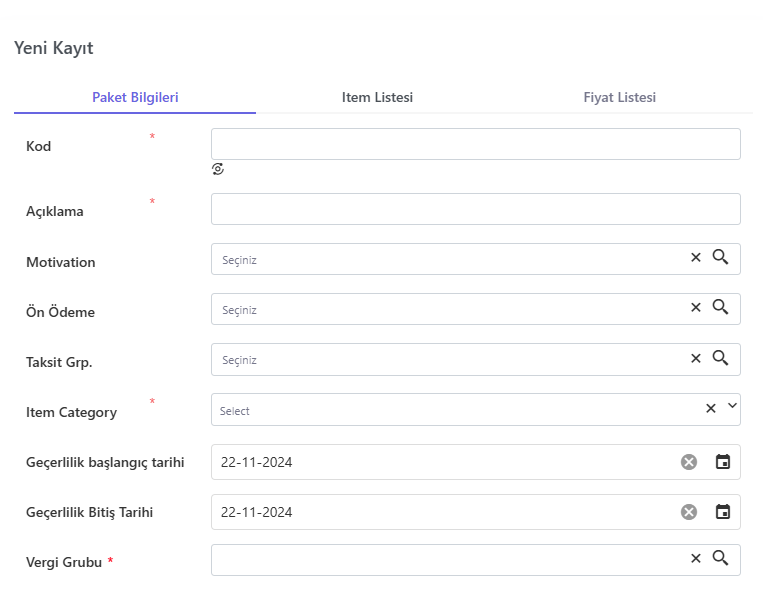Viewport: 763px width, 609px height.
Task: Clear the Vergi Grubu field with X
Action: pyautogui.click(x=696, y=558)
